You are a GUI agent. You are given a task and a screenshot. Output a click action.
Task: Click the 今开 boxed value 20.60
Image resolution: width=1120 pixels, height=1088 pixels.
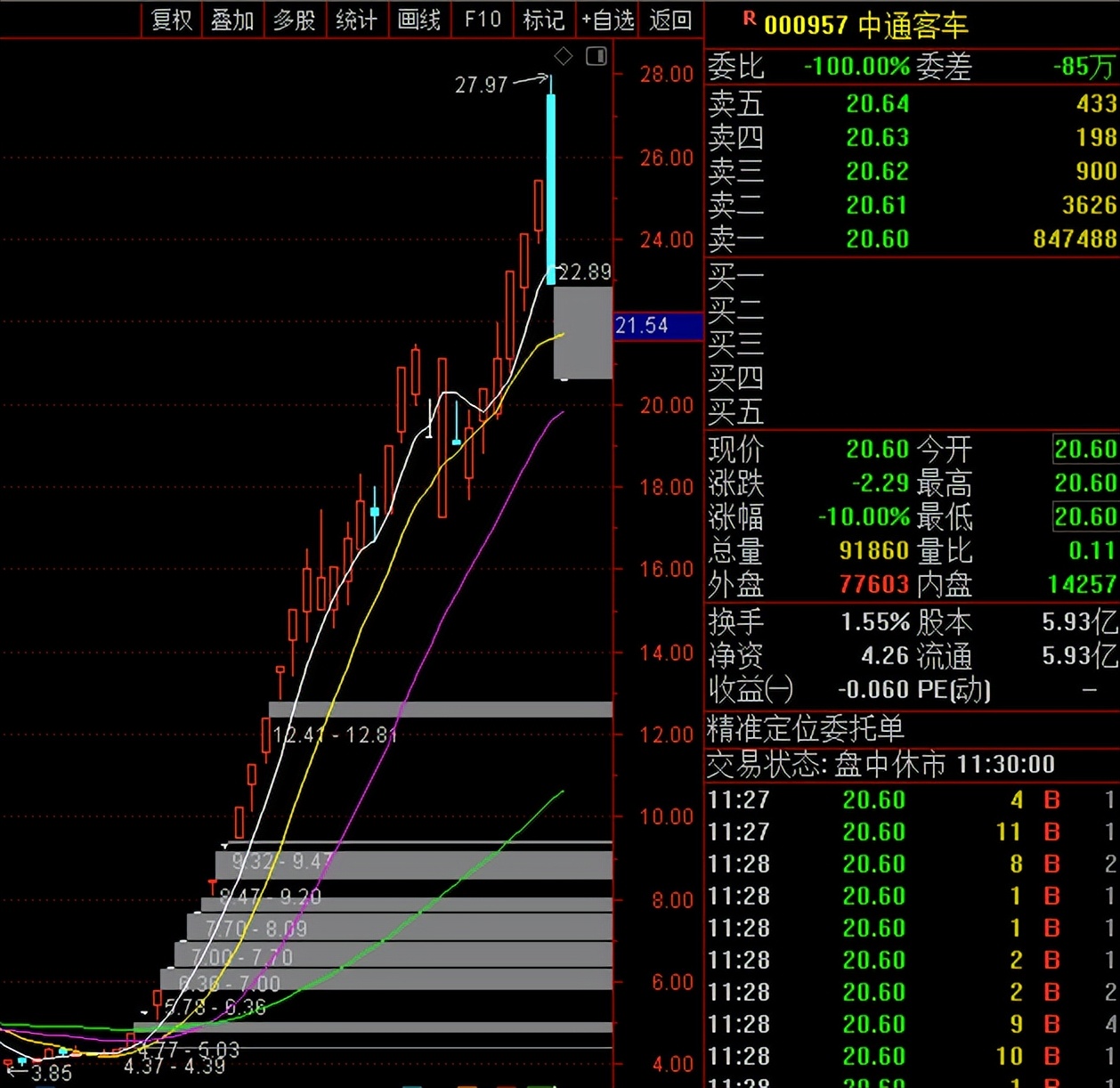click(1085, 450)
